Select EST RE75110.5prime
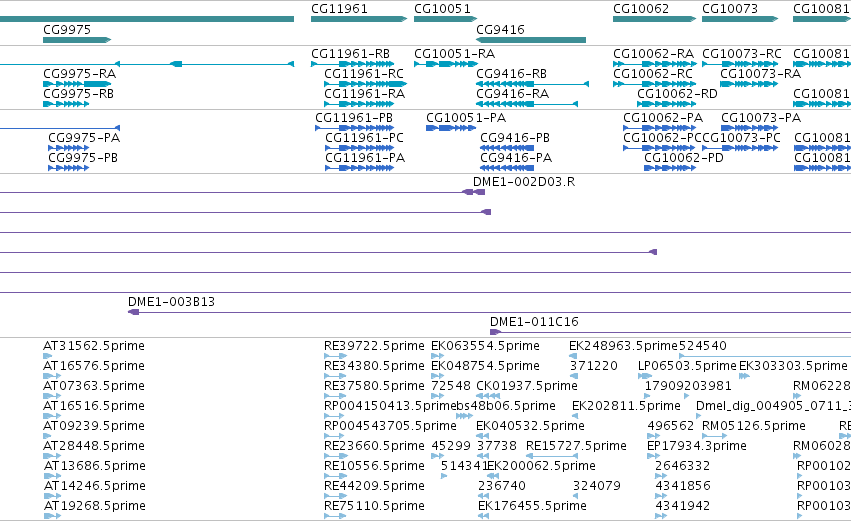This screenshot has height=521, width=851. pos(374,506)
